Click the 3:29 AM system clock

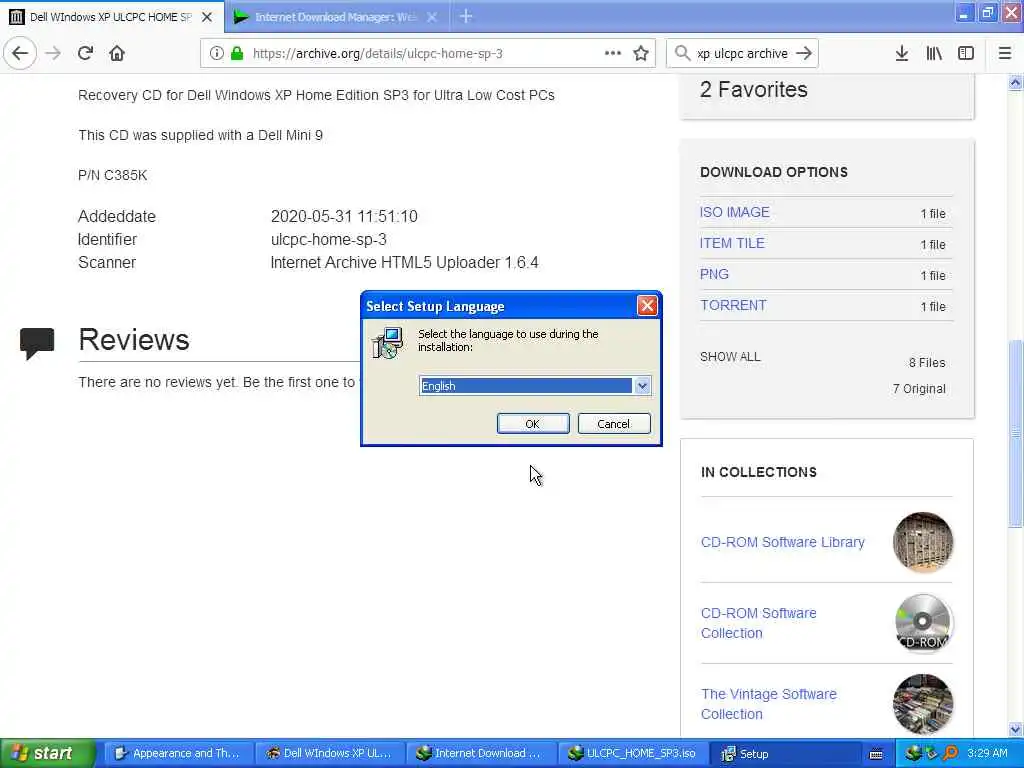[x=987, y=753]
